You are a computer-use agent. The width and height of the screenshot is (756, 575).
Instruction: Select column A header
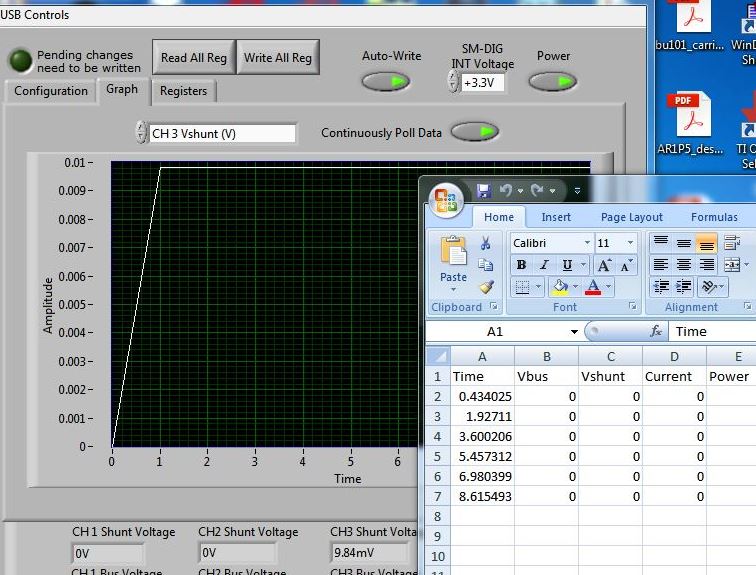[x=482, y=356]
